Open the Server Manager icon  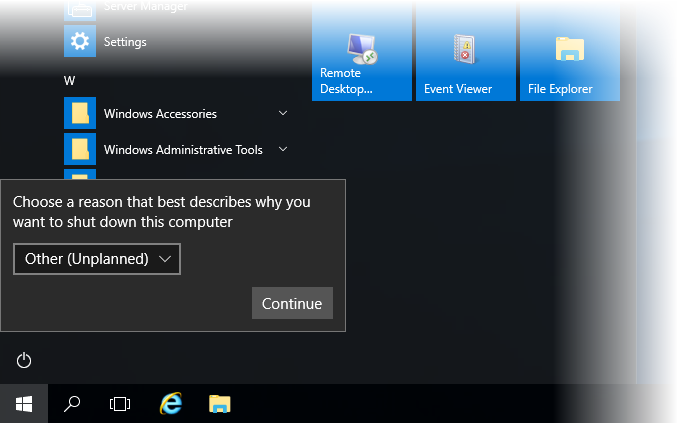pyautogui.click(x=80, y=10)
